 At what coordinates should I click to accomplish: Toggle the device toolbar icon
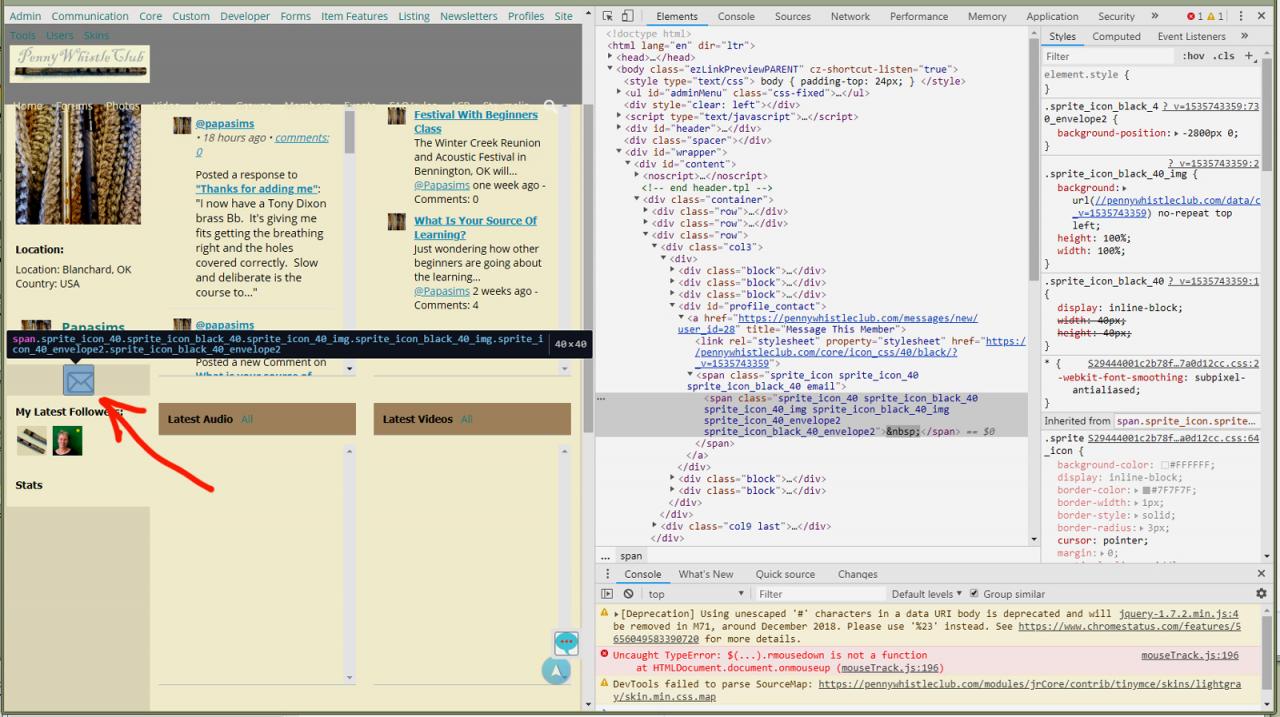(627, 16)
